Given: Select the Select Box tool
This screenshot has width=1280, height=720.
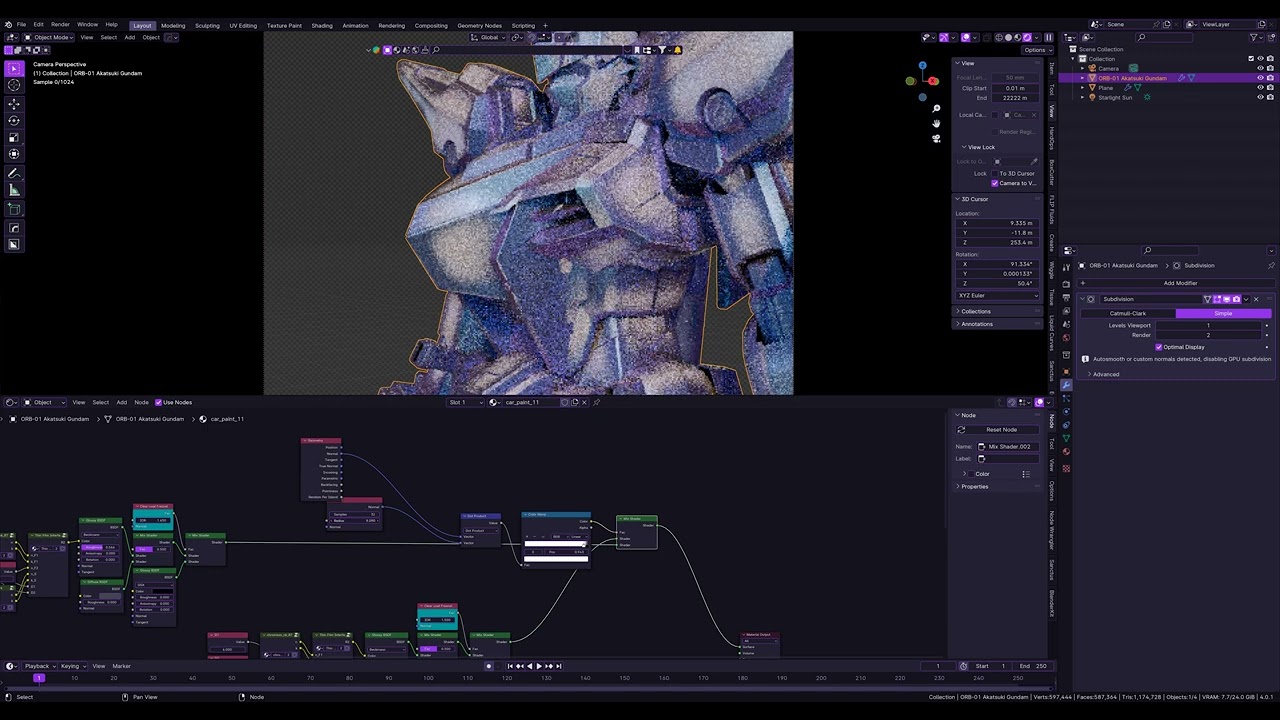Looking at the screenshot, I should (14, 68).
